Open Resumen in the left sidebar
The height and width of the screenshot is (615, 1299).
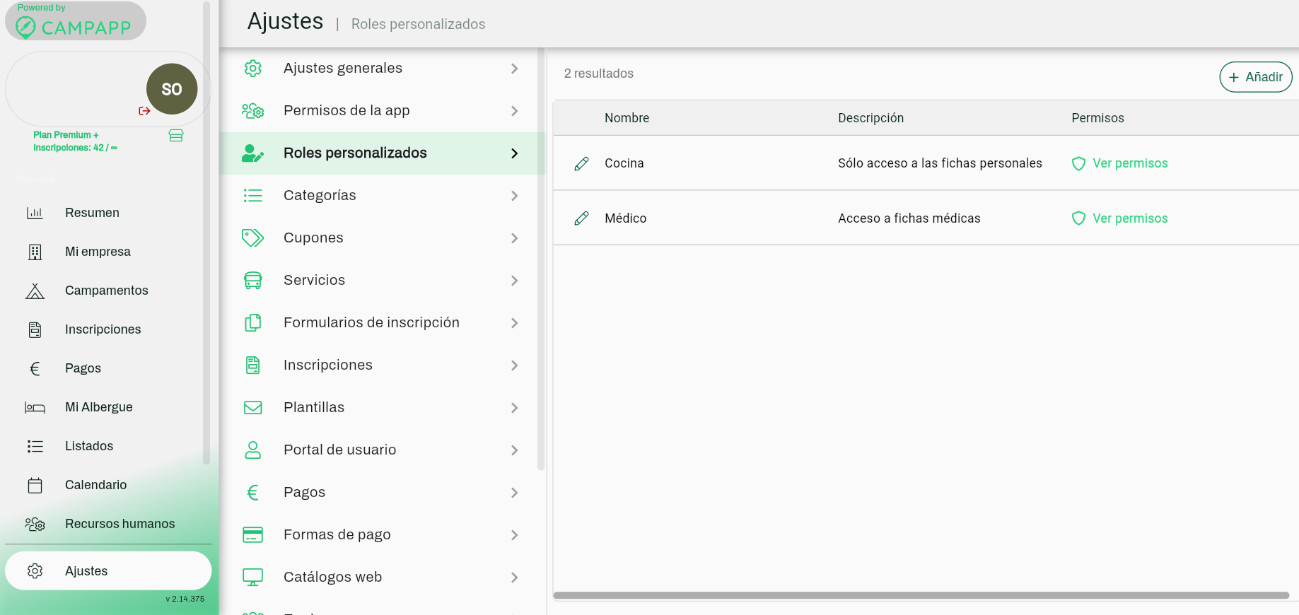point(92,213)
